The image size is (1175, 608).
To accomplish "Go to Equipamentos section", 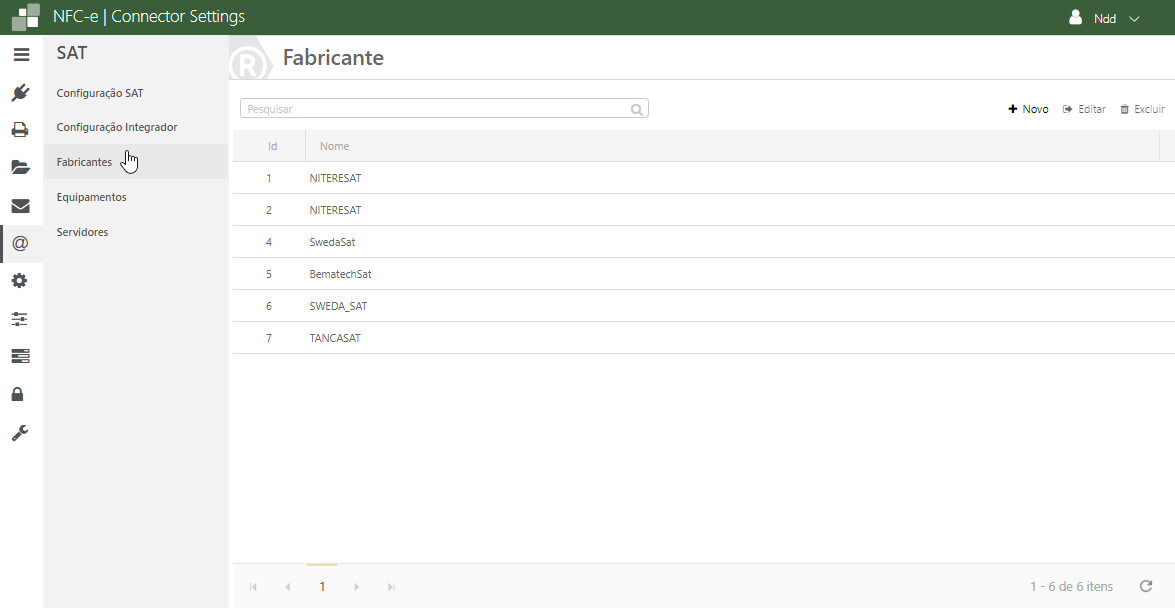I will (x=92, y=197).
